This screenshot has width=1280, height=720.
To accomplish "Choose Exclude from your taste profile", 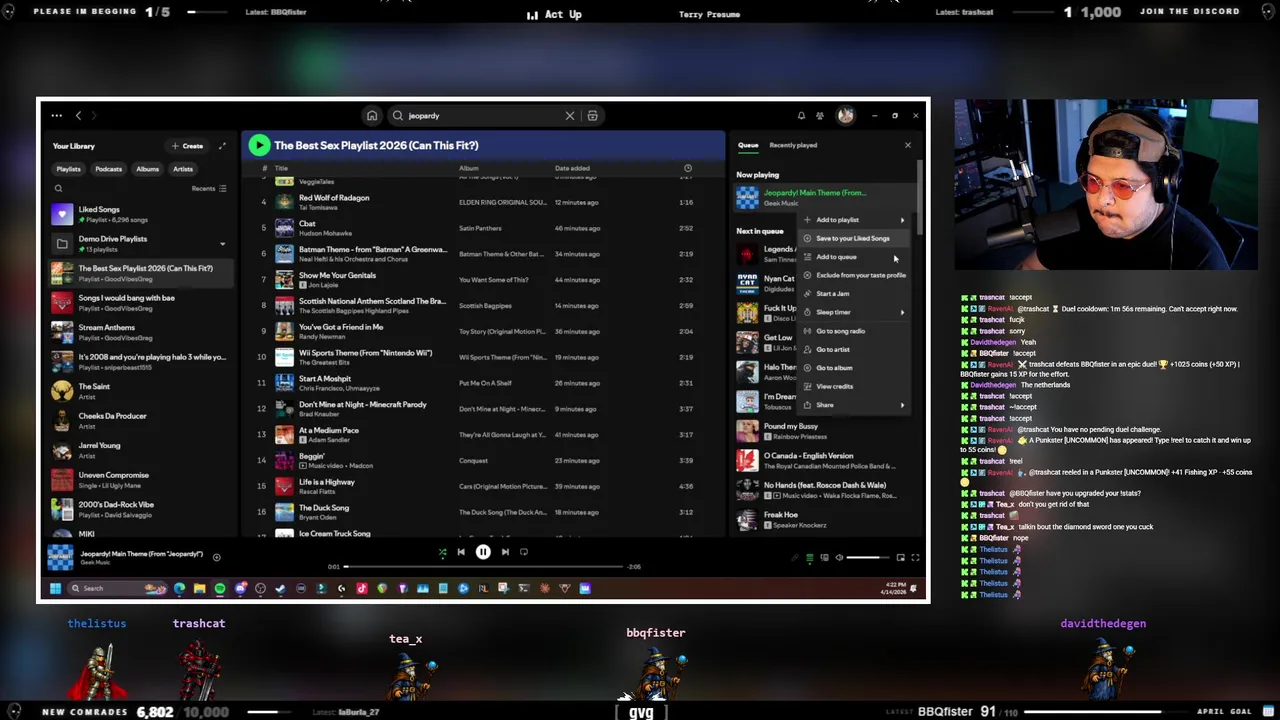I will point(855,275).
